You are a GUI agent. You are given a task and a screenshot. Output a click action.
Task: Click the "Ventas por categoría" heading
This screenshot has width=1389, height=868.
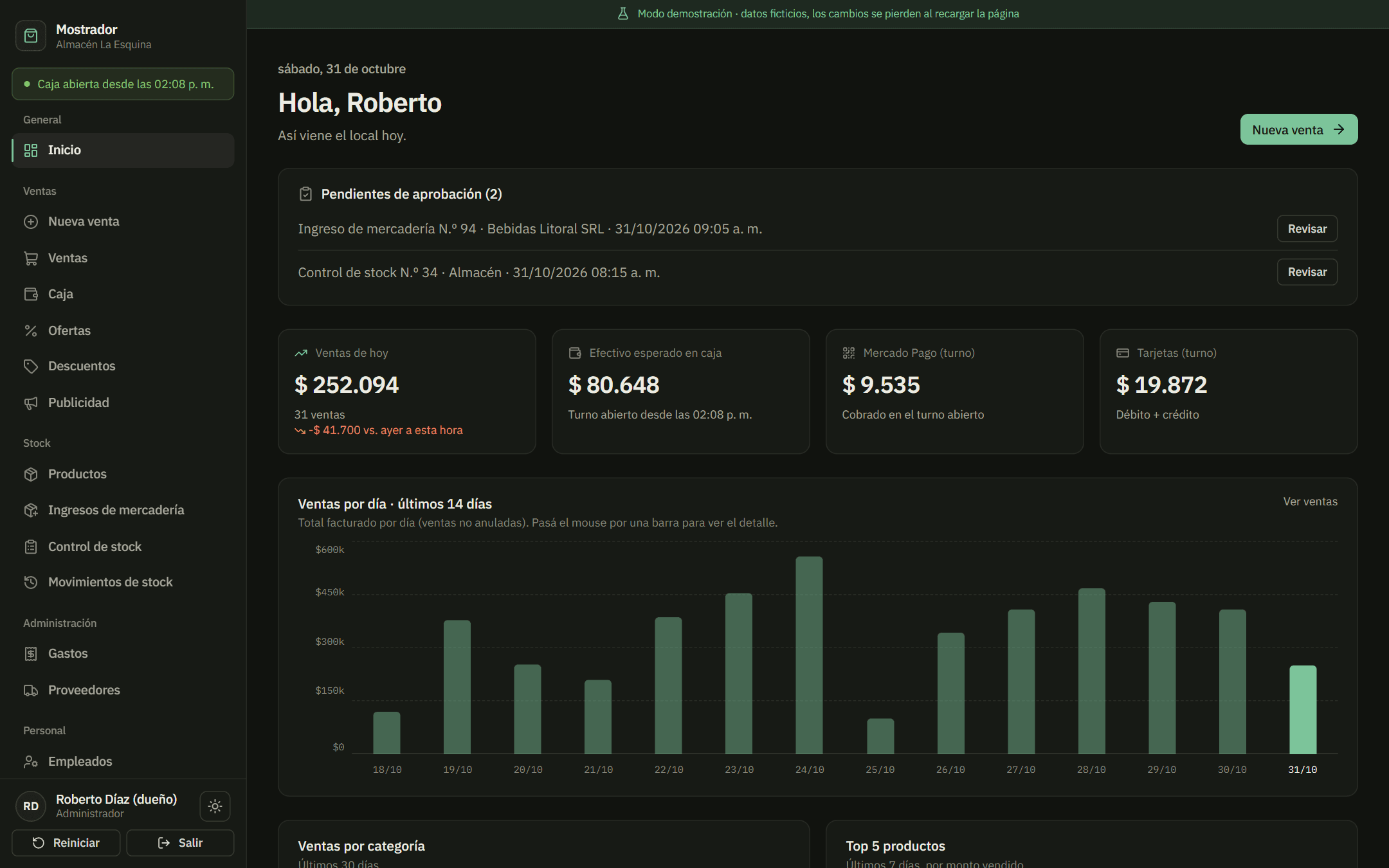pyautogui.click(x=361, y=846)
